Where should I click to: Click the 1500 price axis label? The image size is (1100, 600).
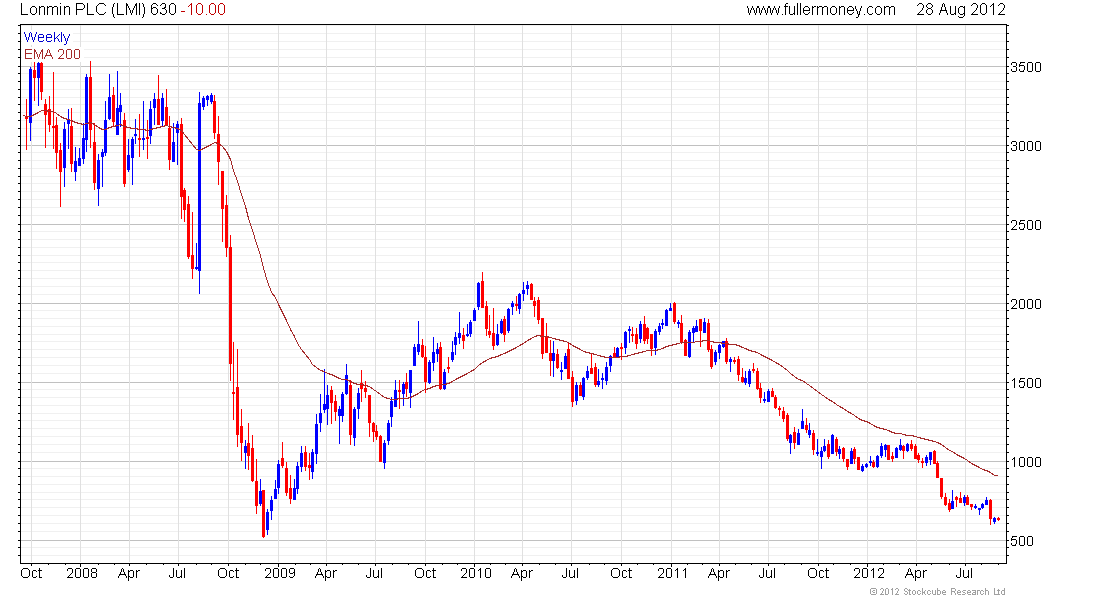click(x=1026, y=383)
